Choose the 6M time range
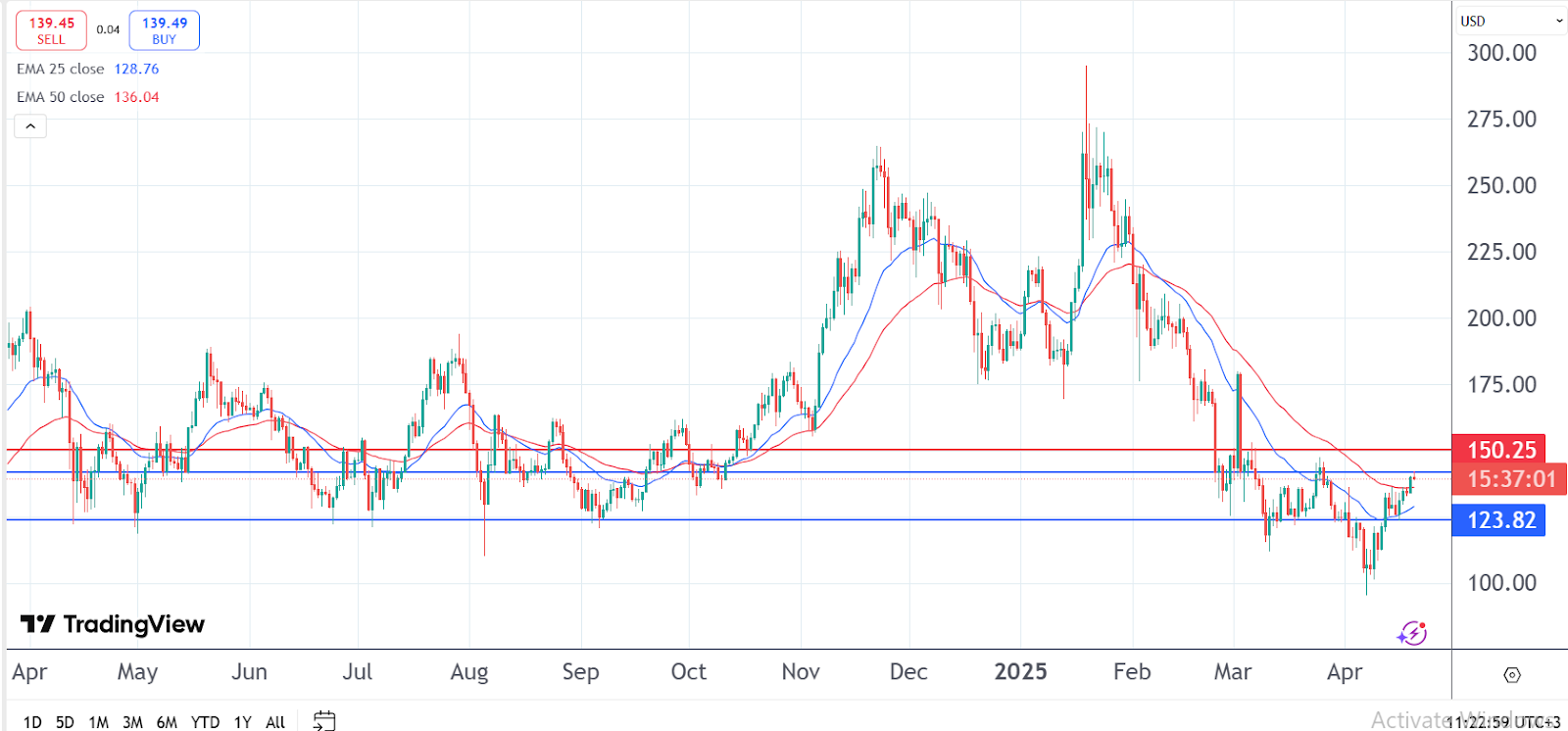Screen dimensions: 1568x731 point(167,722)
